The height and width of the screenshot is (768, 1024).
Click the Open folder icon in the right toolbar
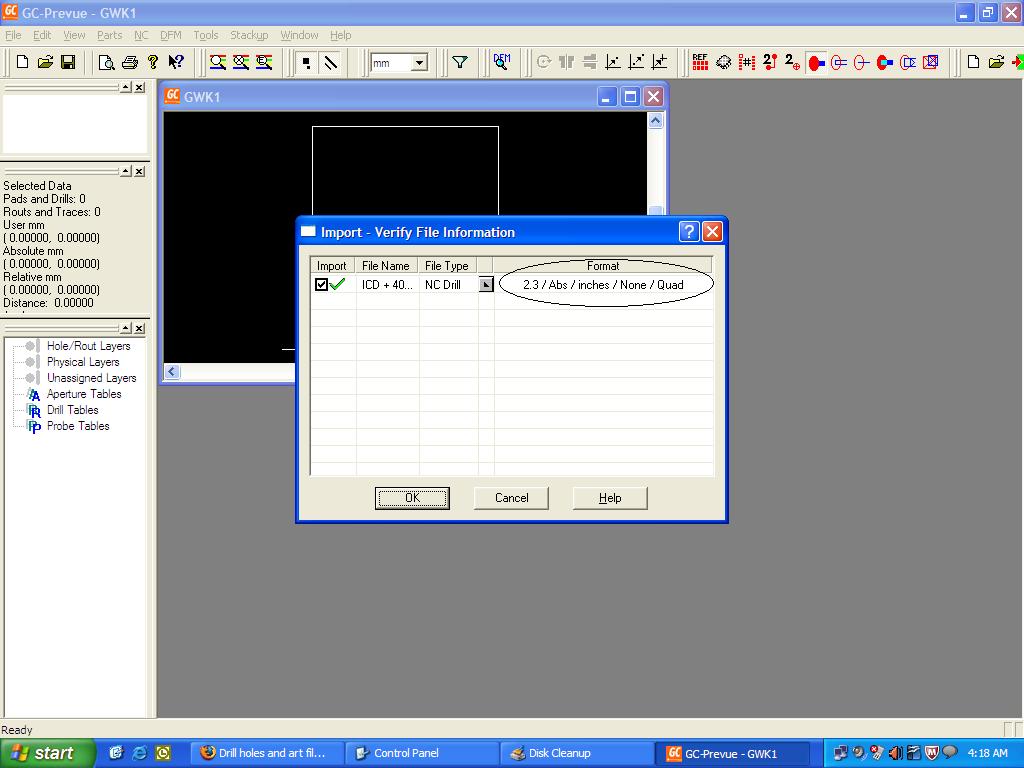(x=996, y=62)
